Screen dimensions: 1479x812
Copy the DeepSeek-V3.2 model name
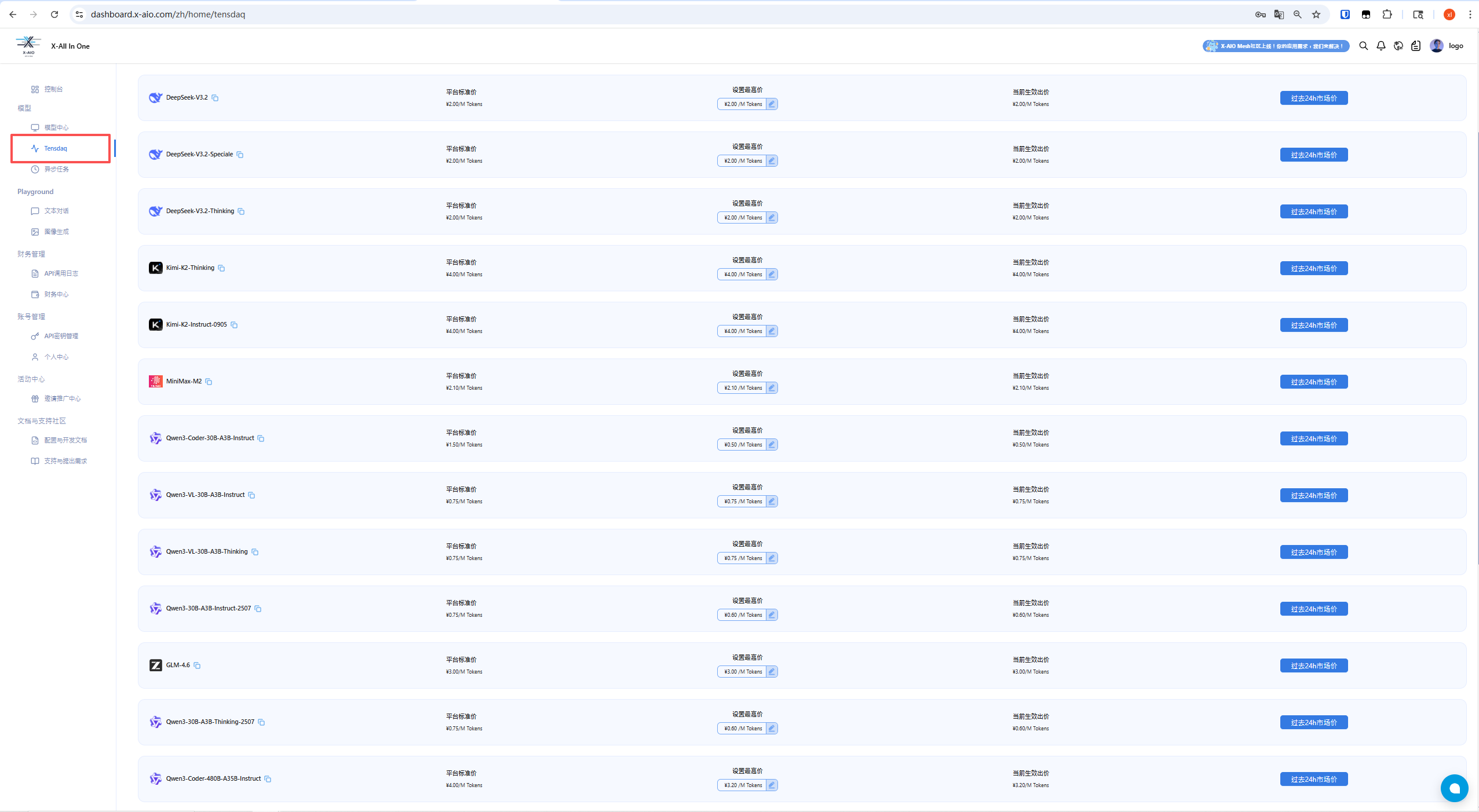(x=215, y=98)
